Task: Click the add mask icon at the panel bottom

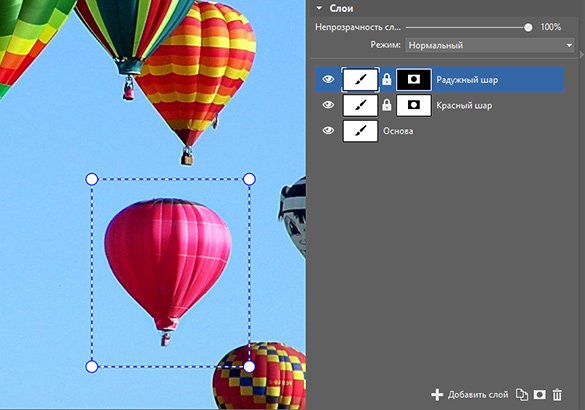Action: tap(539, 394)
